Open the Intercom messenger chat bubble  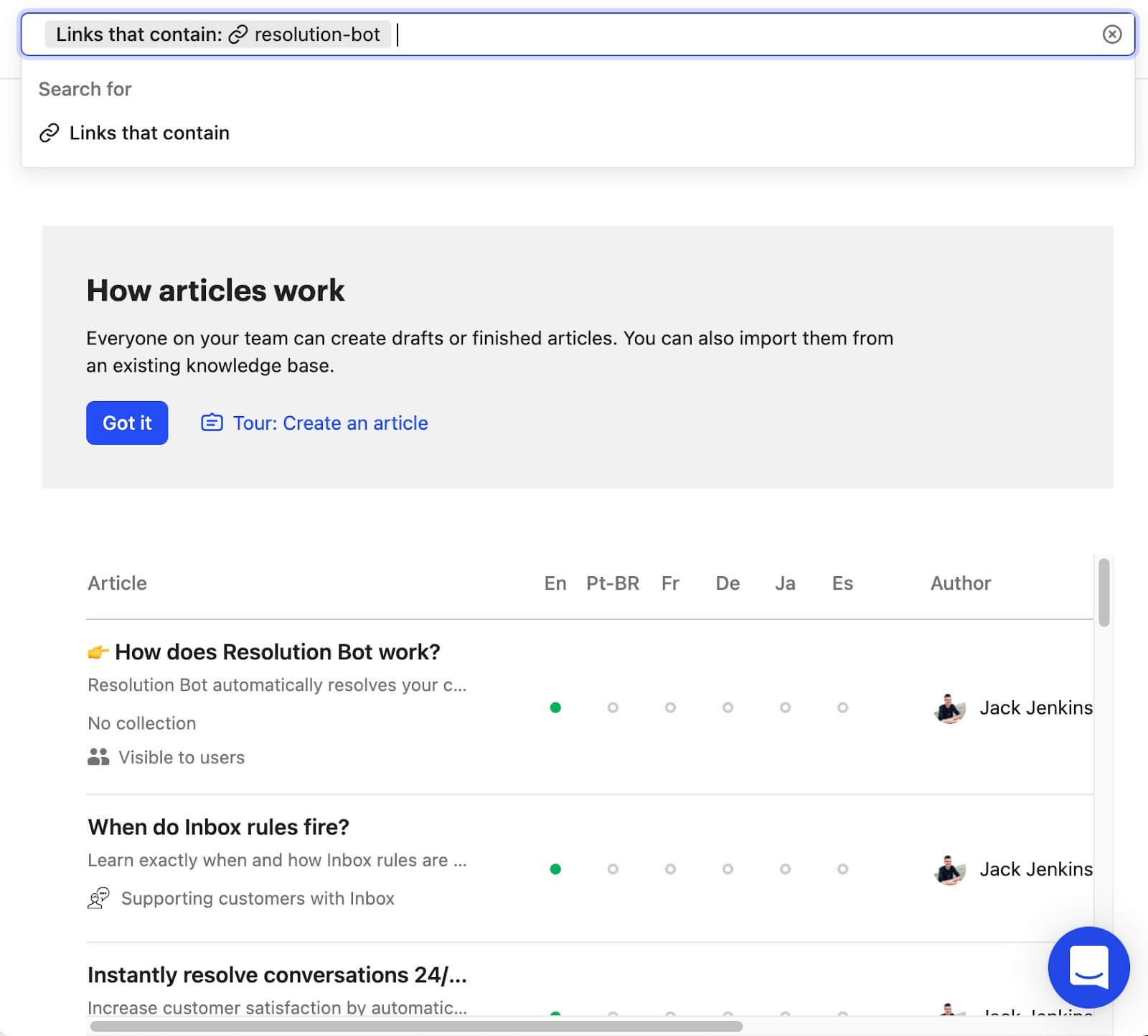pos(1088,967)
